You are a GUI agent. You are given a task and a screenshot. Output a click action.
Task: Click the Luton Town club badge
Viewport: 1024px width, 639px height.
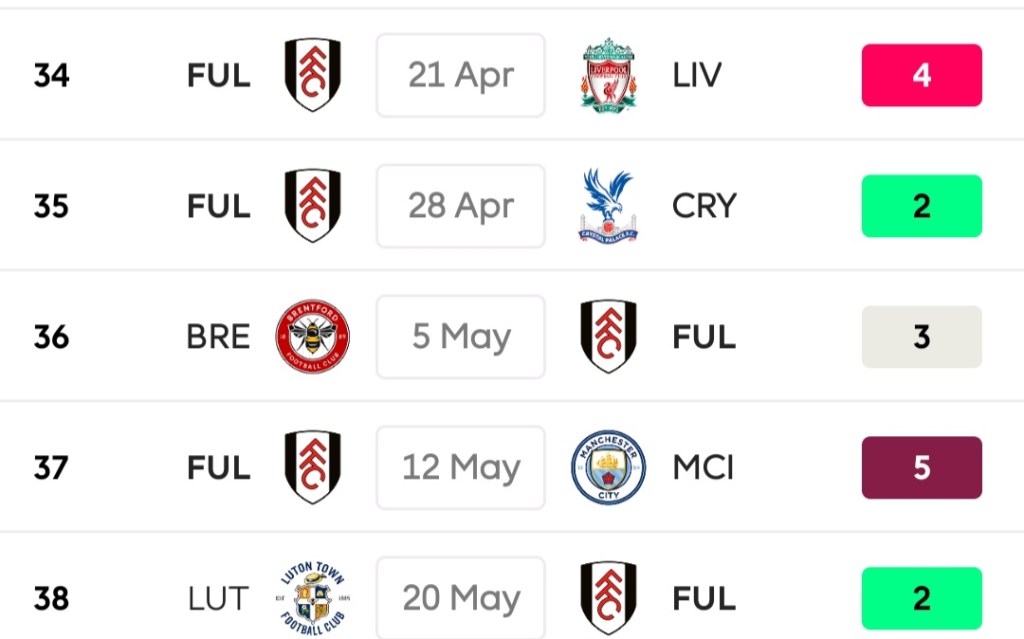coord(313,598)
